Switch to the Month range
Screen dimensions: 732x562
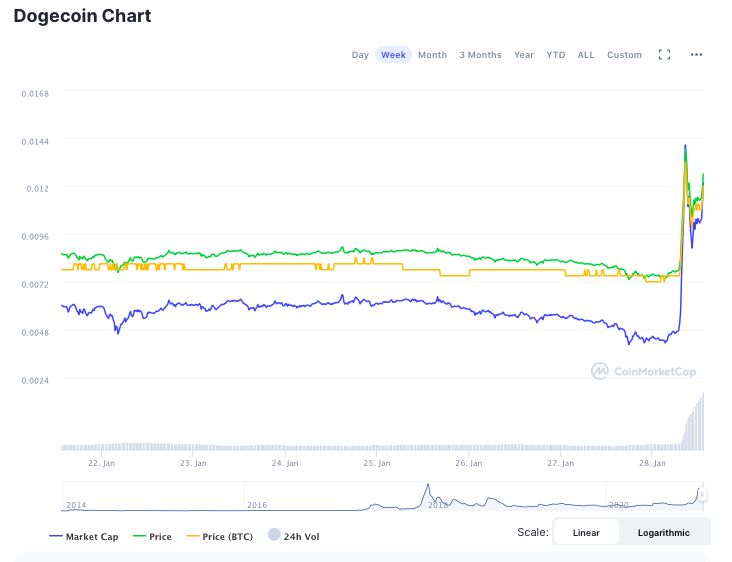pyautogui.click(x=432, y=55)
